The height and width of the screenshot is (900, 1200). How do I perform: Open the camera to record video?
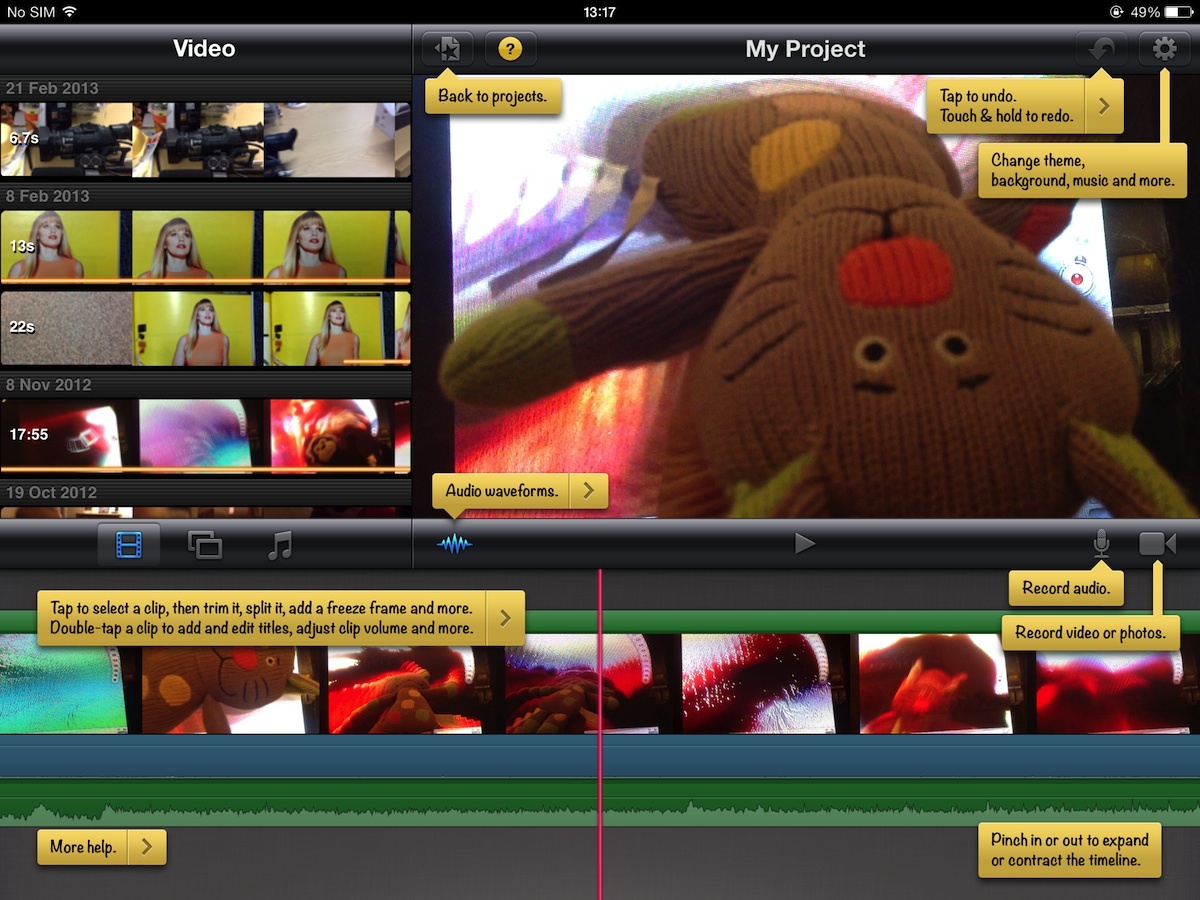1157,544
